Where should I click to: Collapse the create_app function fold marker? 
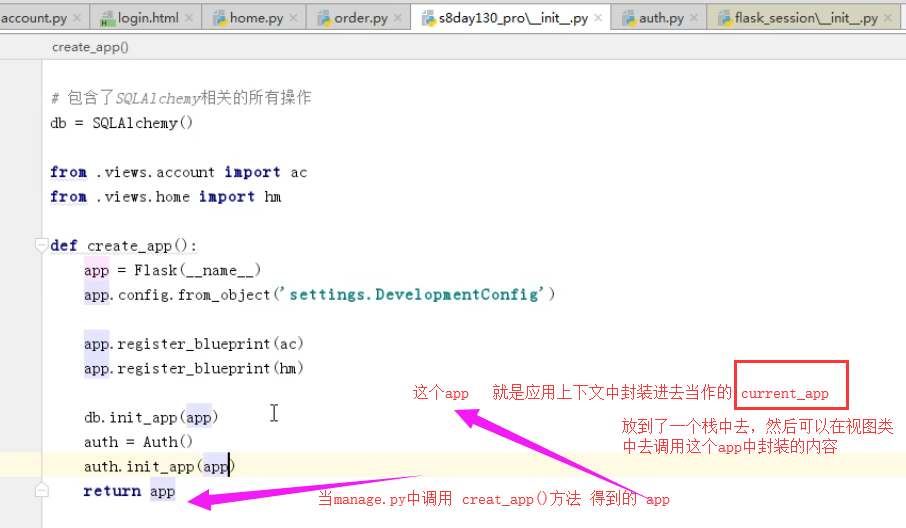point(41,245)
